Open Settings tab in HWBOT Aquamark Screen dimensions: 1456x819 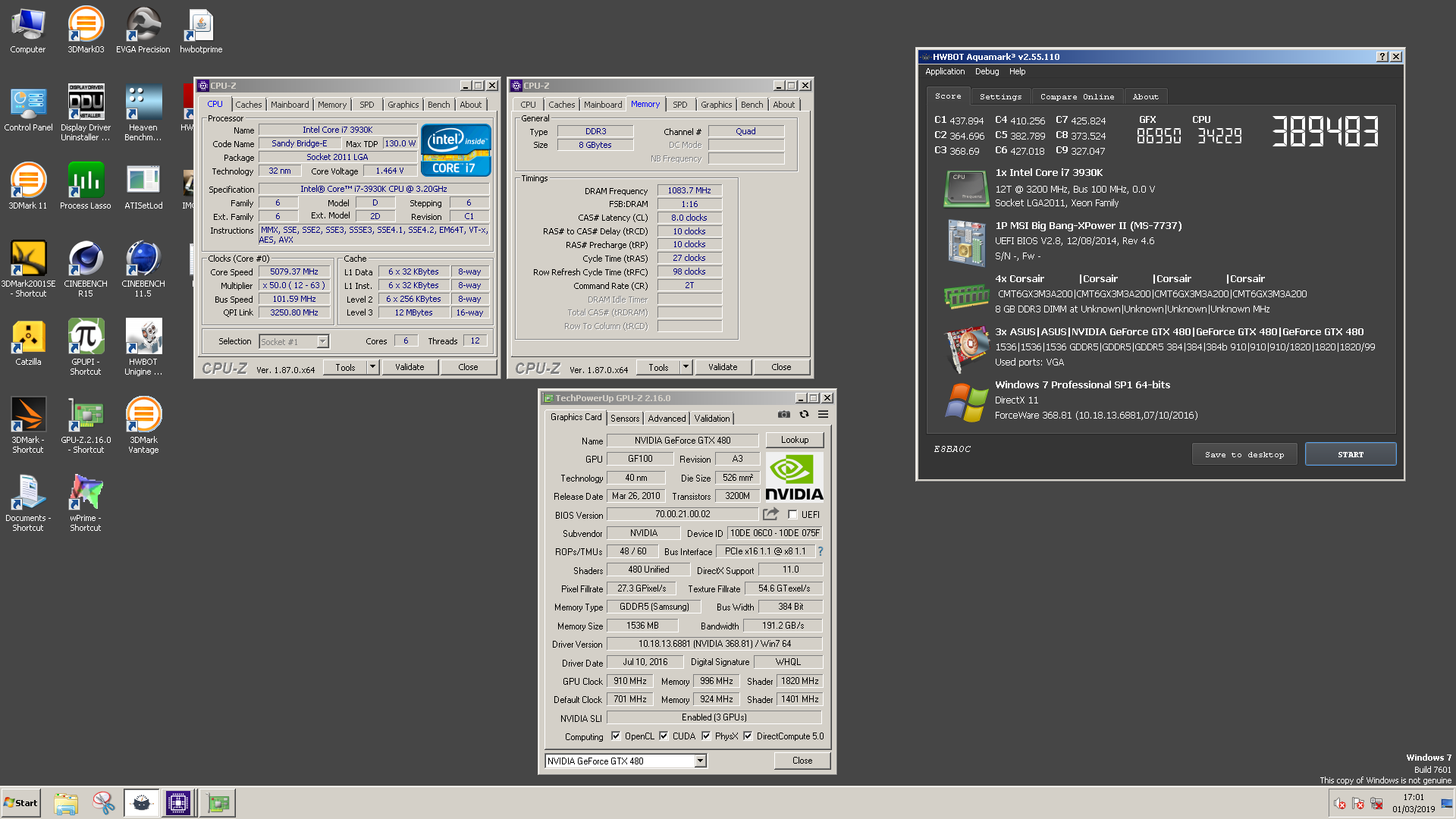(x=1000, y=96)
